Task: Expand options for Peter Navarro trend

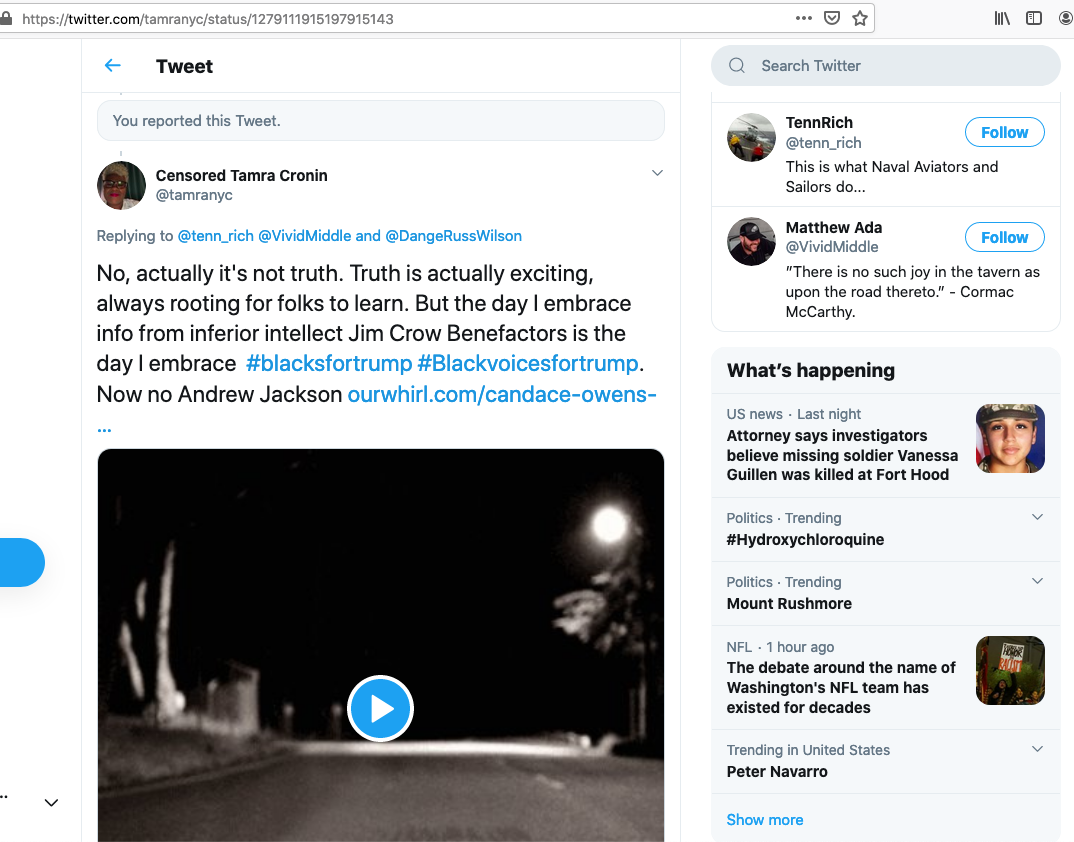Action: [1037, 749]
